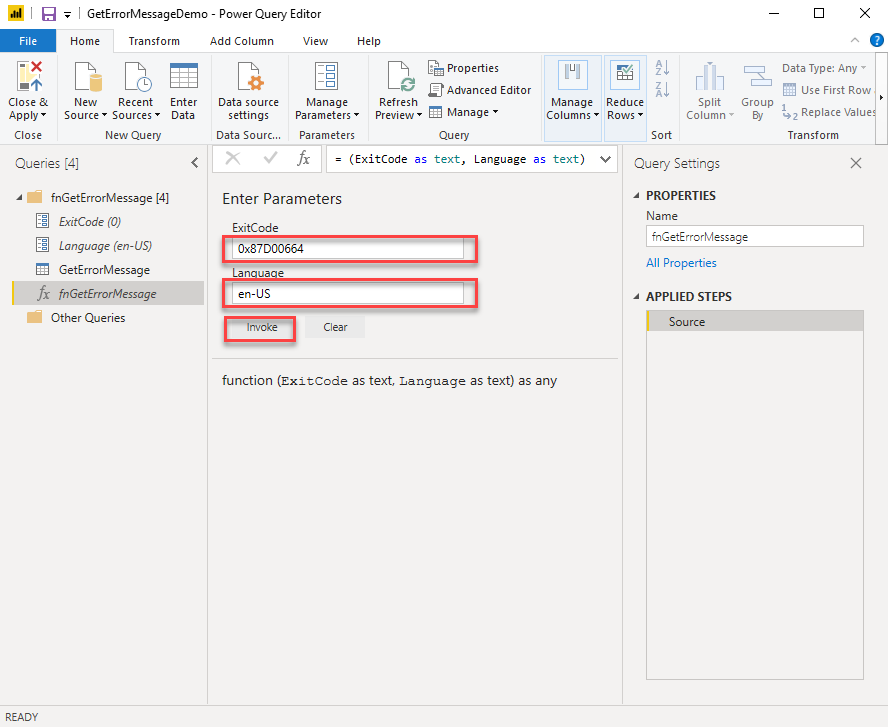Open the Recent Sources list
The height and width of the screenshot is (727, 888).
(136, 91)
